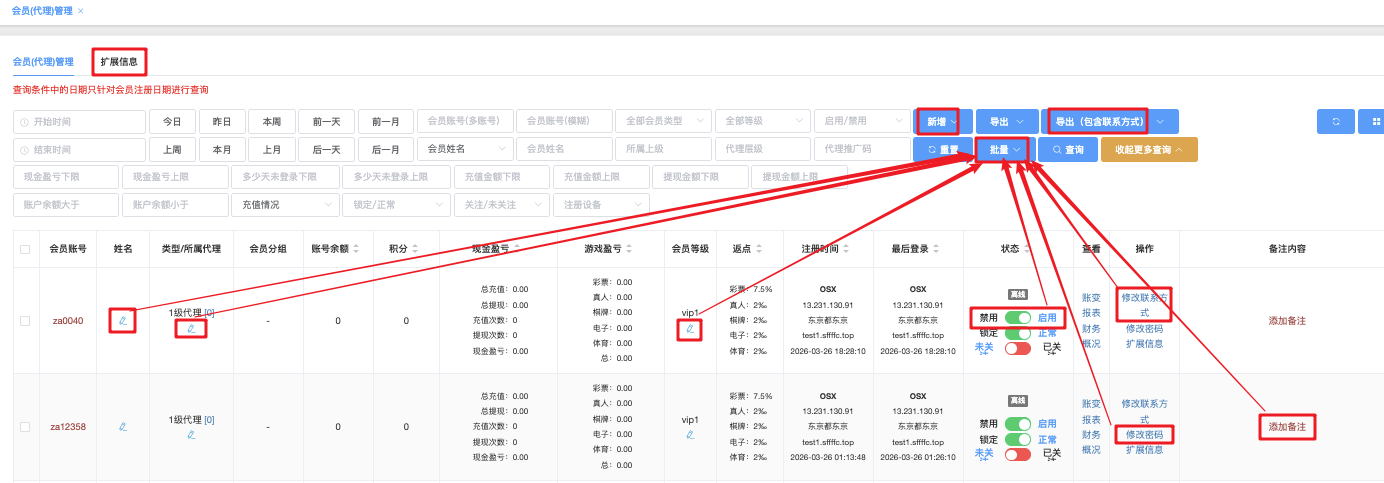Open the grid column settings icon
This screenshot has height=483, width=1384.
[1376, 121]
